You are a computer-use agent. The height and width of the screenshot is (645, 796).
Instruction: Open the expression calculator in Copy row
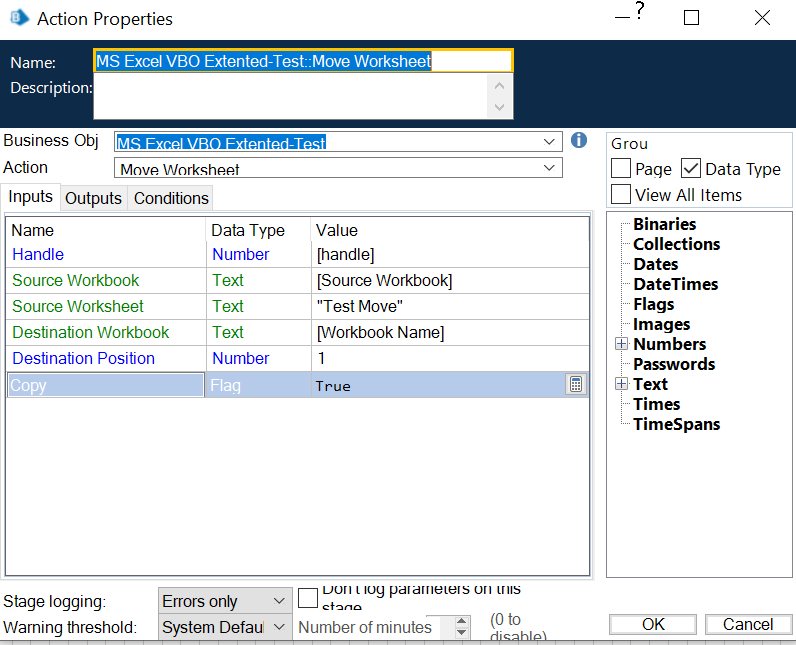tap(575, 385)
